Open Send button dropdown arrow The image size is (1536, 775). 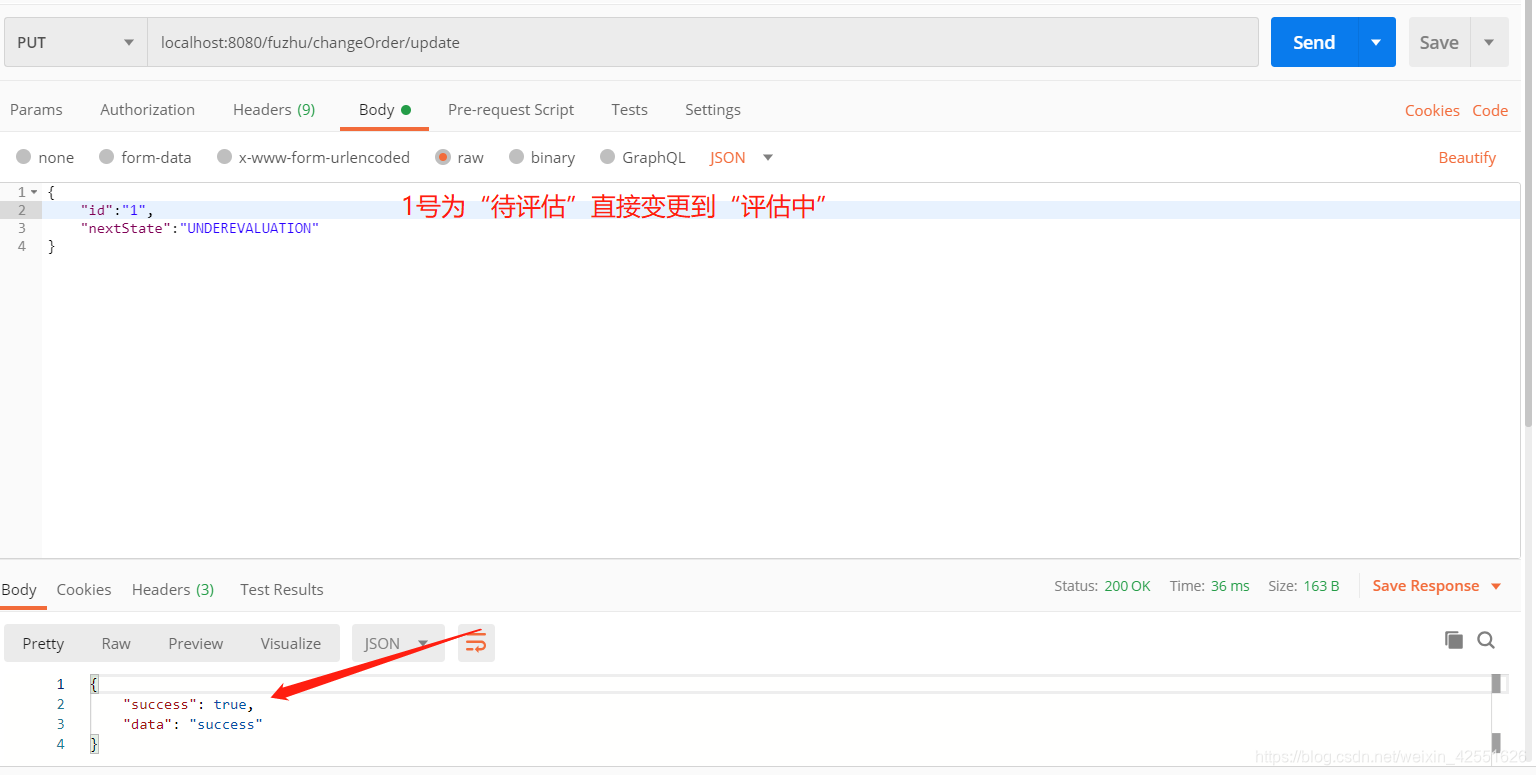point(1376,42)
